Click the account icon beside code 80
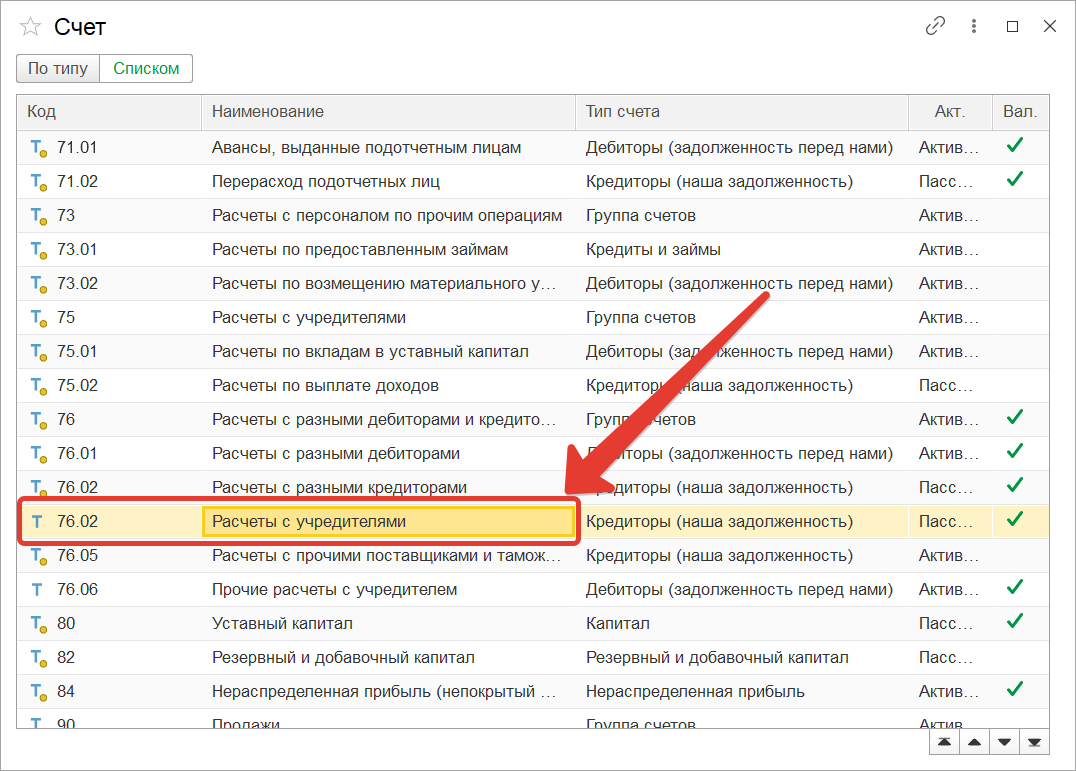The image size is (1076, 771). pyautogui.click(x=39, y=624)
